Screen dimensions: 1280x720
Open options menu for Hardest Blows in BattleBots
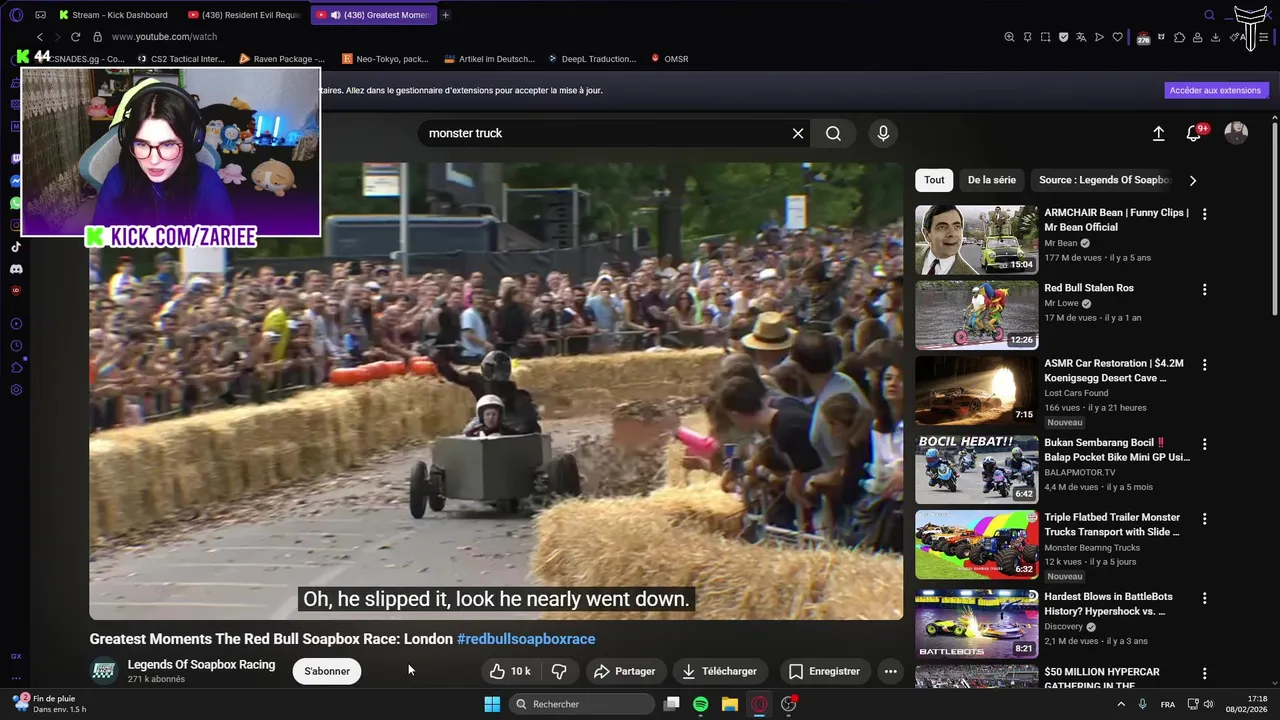[1204, 598]
